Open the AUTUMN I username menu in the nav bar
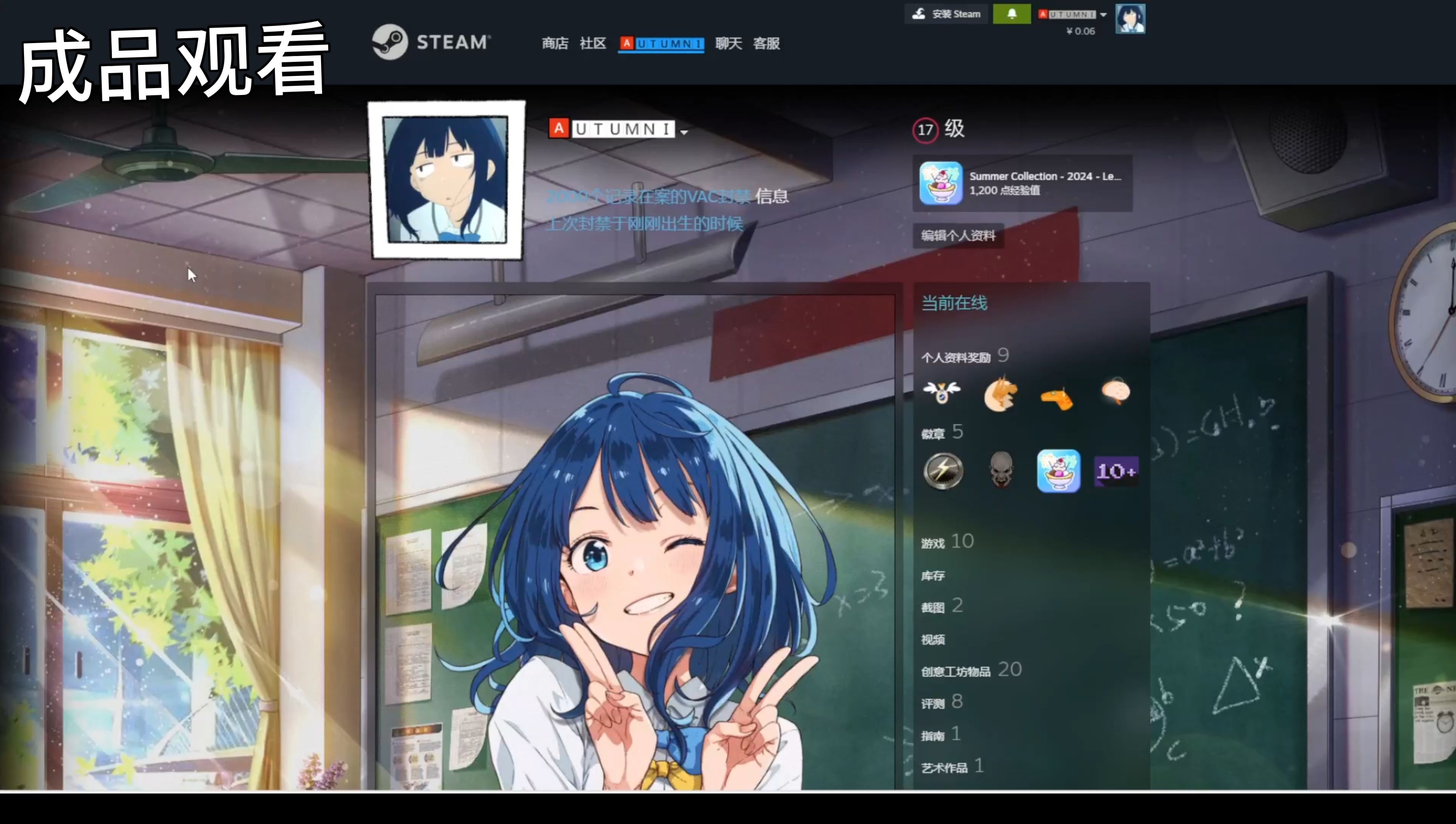The image size is (1456, 824). tap(661, 43)
